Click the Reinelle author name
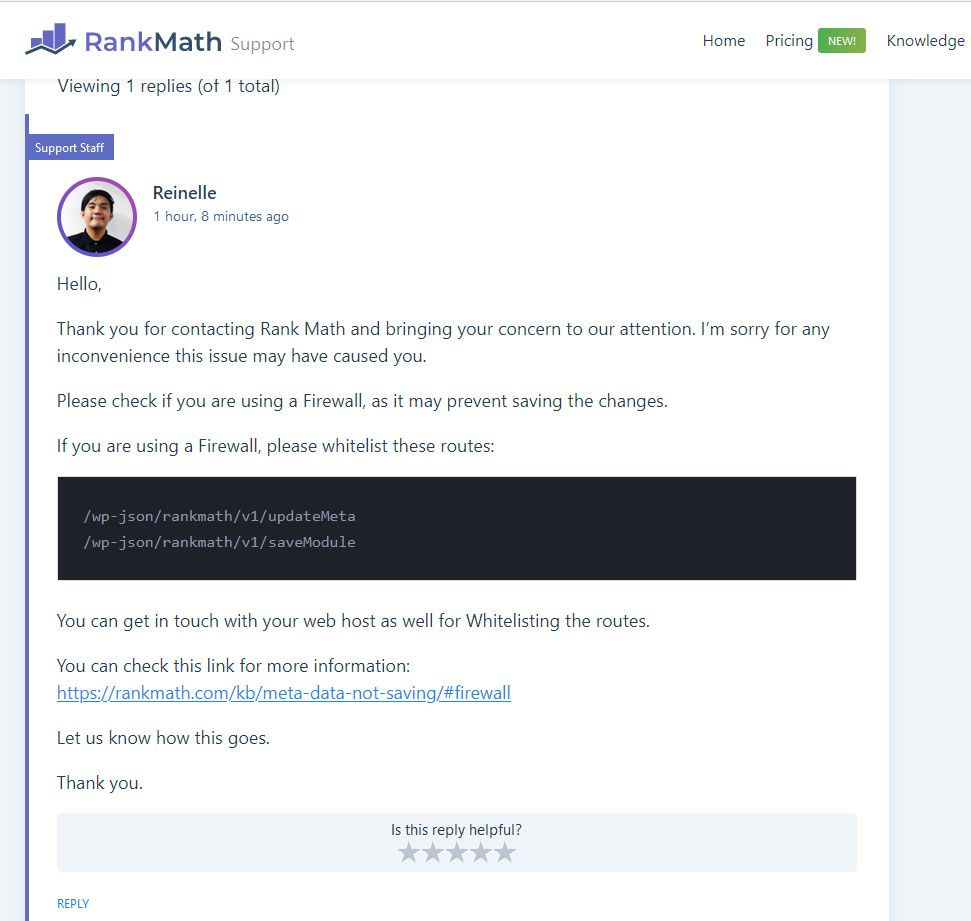971x921 pixels. (185, 193)
